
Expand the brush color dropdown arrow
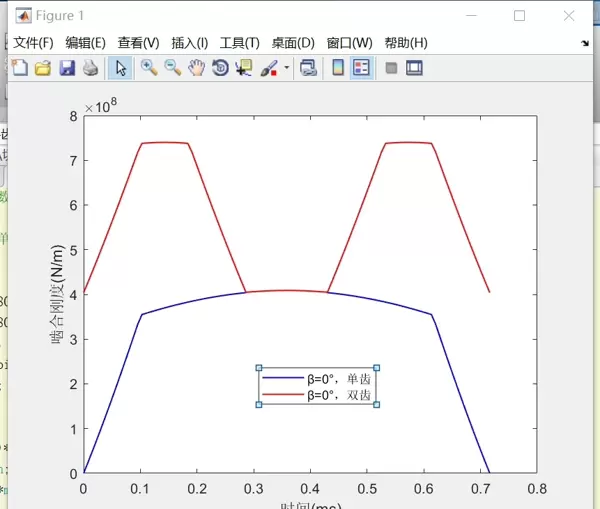pos(287,69)
